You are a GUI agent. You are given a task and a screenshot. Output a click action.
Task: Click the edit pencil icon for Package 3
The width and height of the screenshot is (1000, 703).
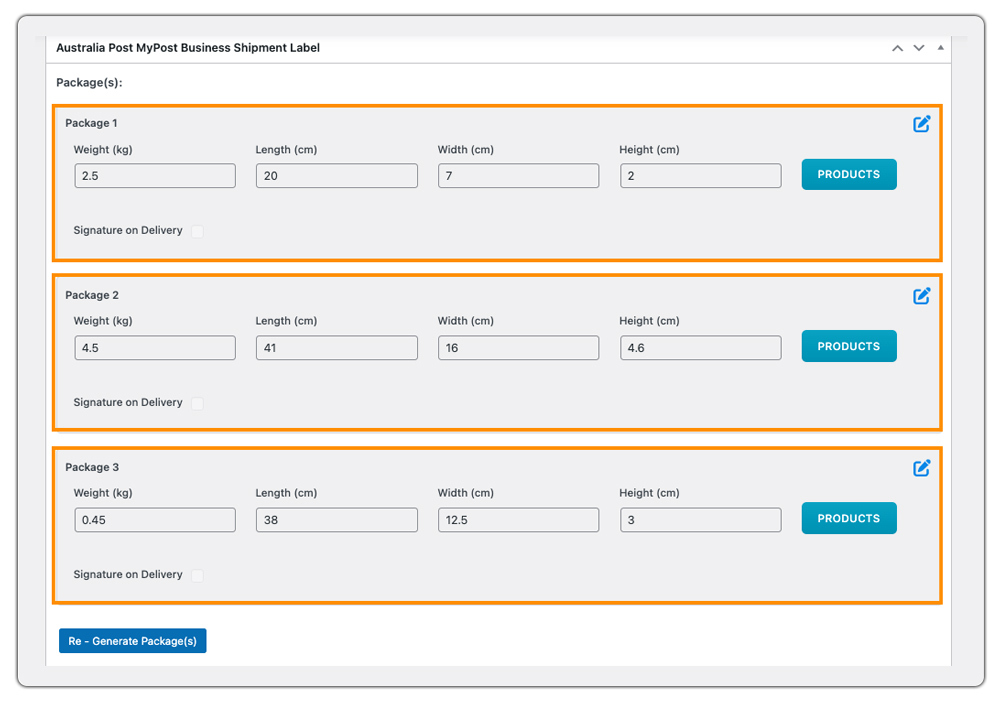point(922,468)
